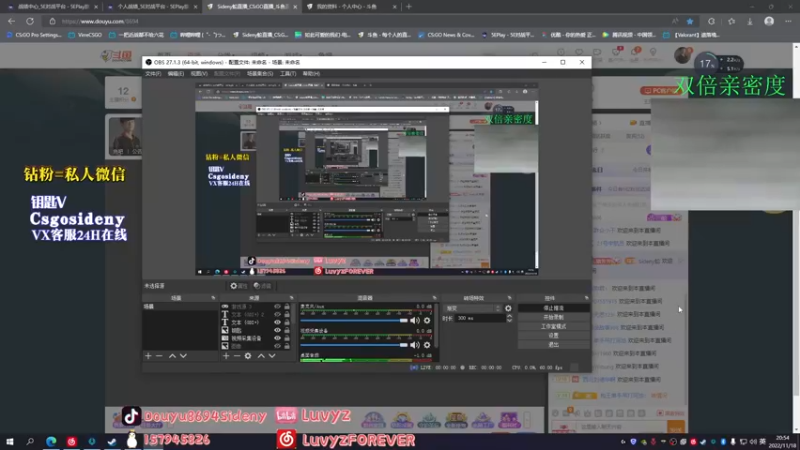Viewport: 800px width, 450px height.
Task: Open a new browser tab
Action: 409,7
